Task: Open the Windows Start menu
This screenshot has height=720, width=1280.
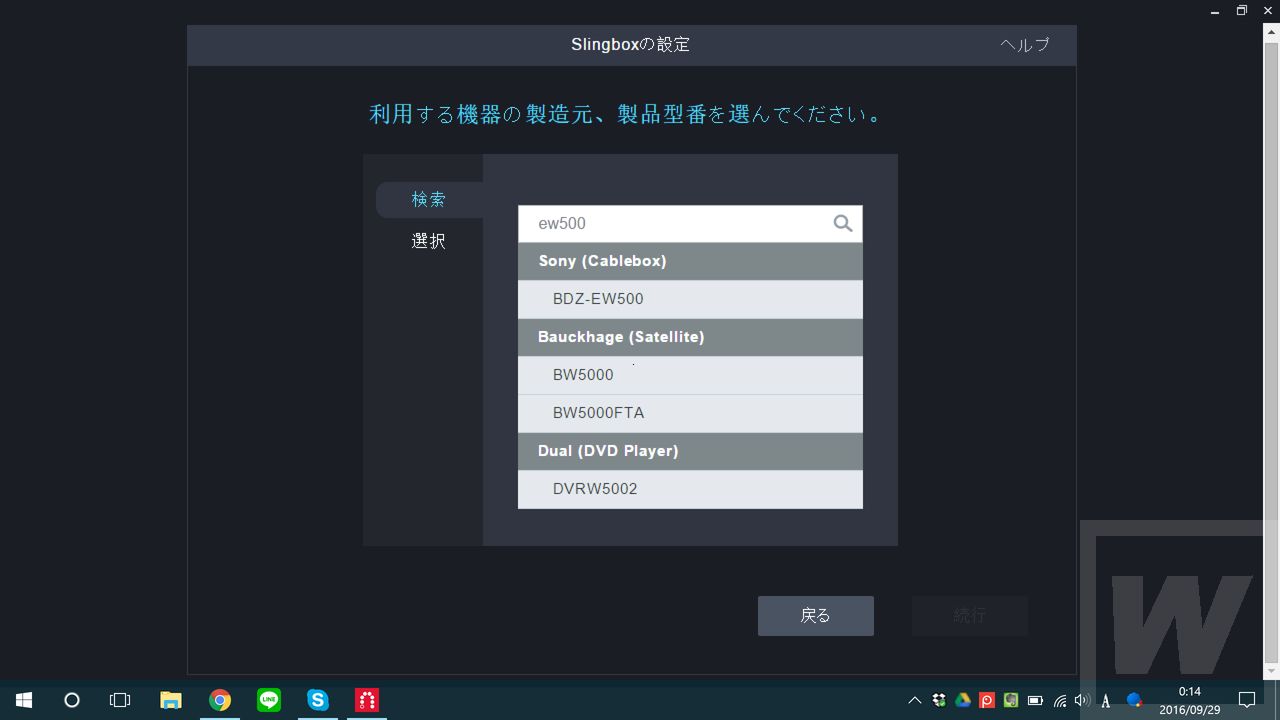Action: [24, 700]
